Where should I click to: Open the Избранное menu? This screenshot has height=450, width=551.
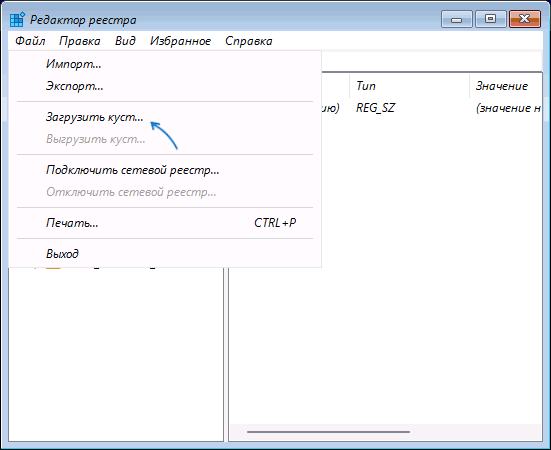(x=180, y=41)
